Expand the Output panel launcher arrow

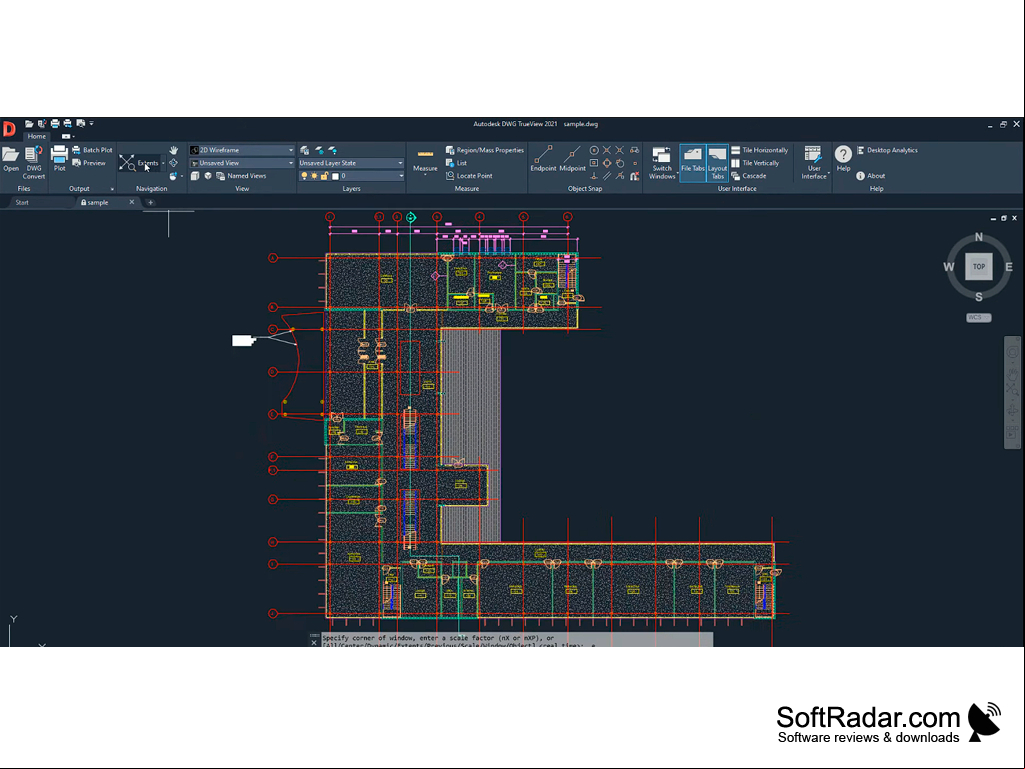point(112,189)
